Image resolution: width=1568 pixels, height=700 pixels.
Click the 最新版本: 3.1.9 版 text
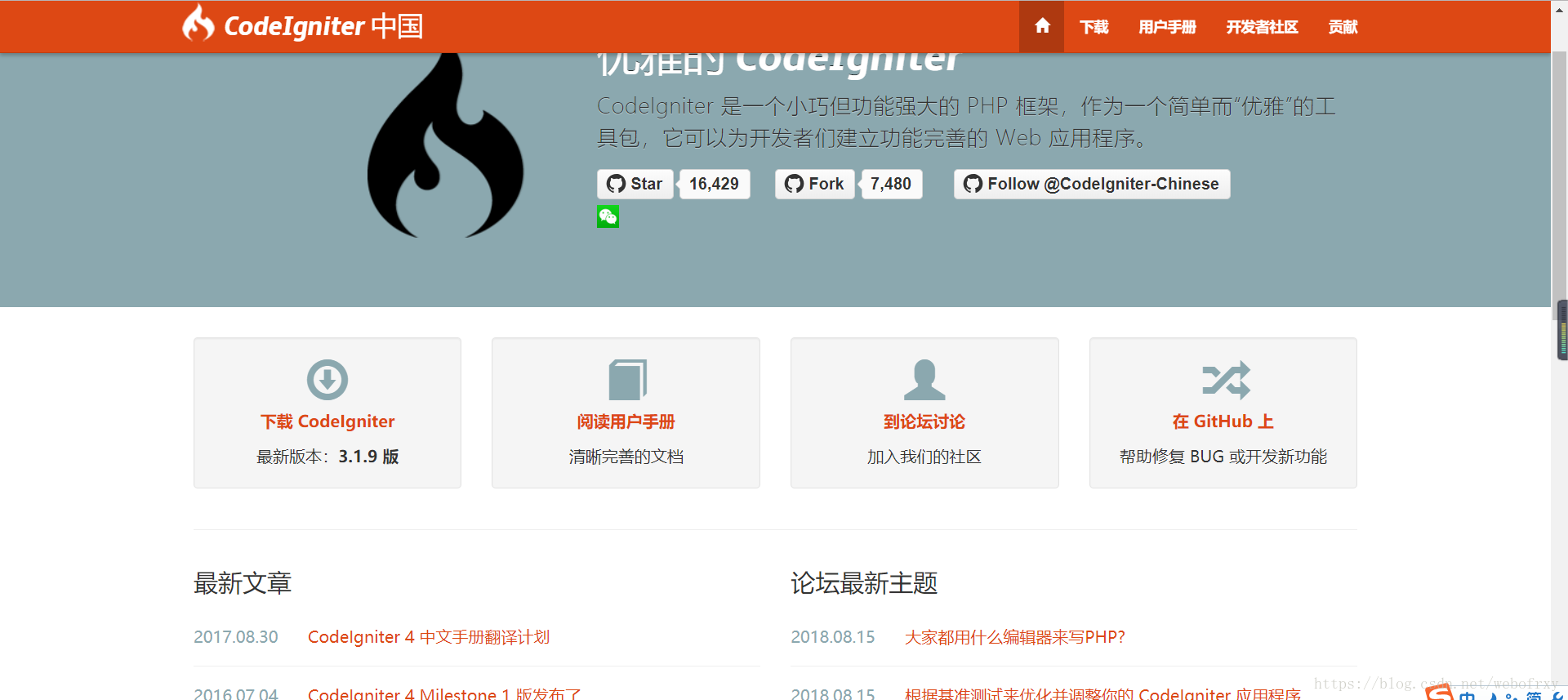pos(327,457)
